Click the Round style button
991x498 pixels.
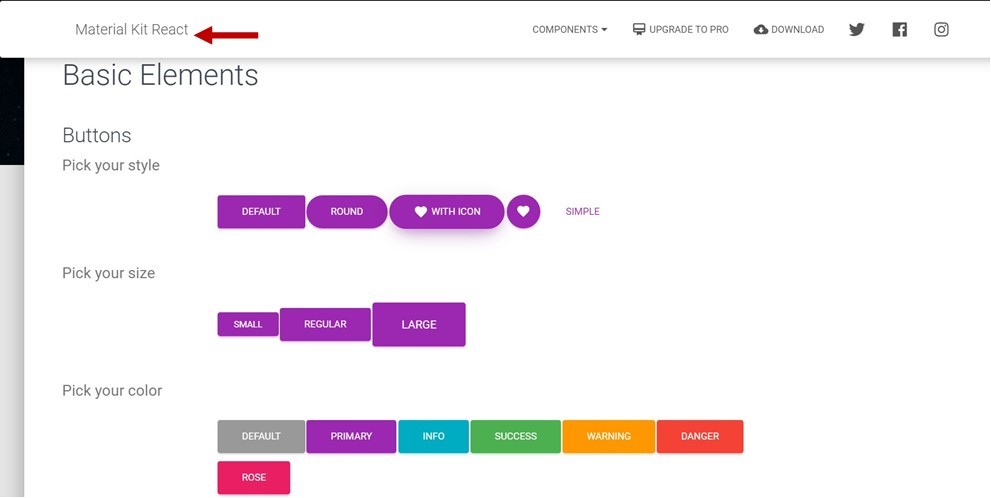click(347, 212)
